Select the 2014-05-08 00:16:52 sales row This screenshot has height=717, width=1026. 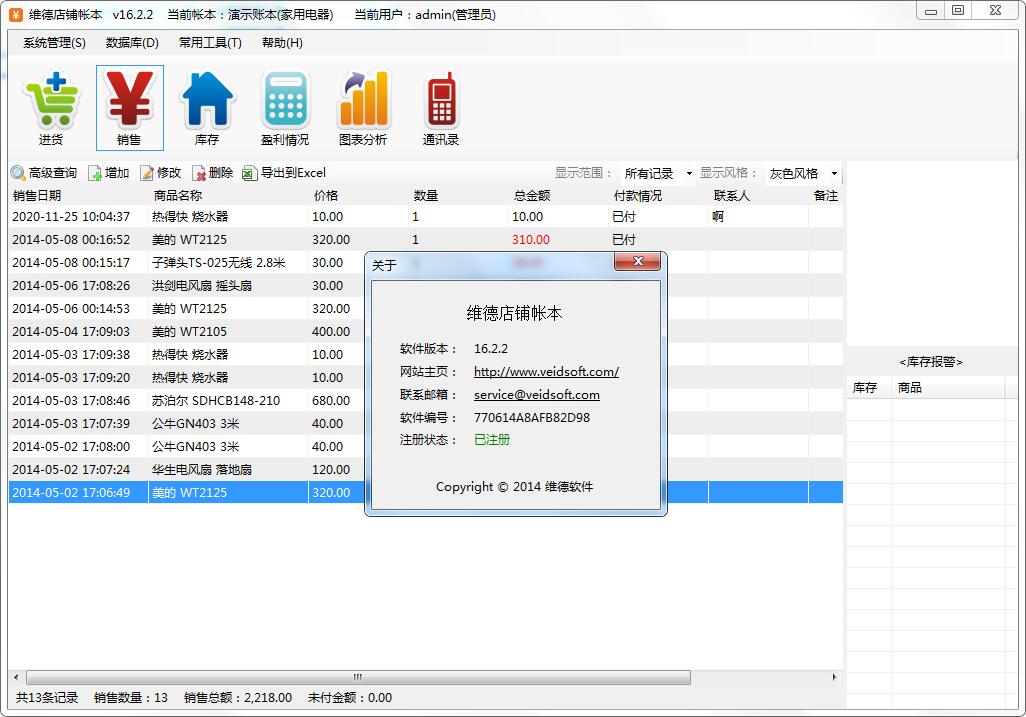click(425, 239)
